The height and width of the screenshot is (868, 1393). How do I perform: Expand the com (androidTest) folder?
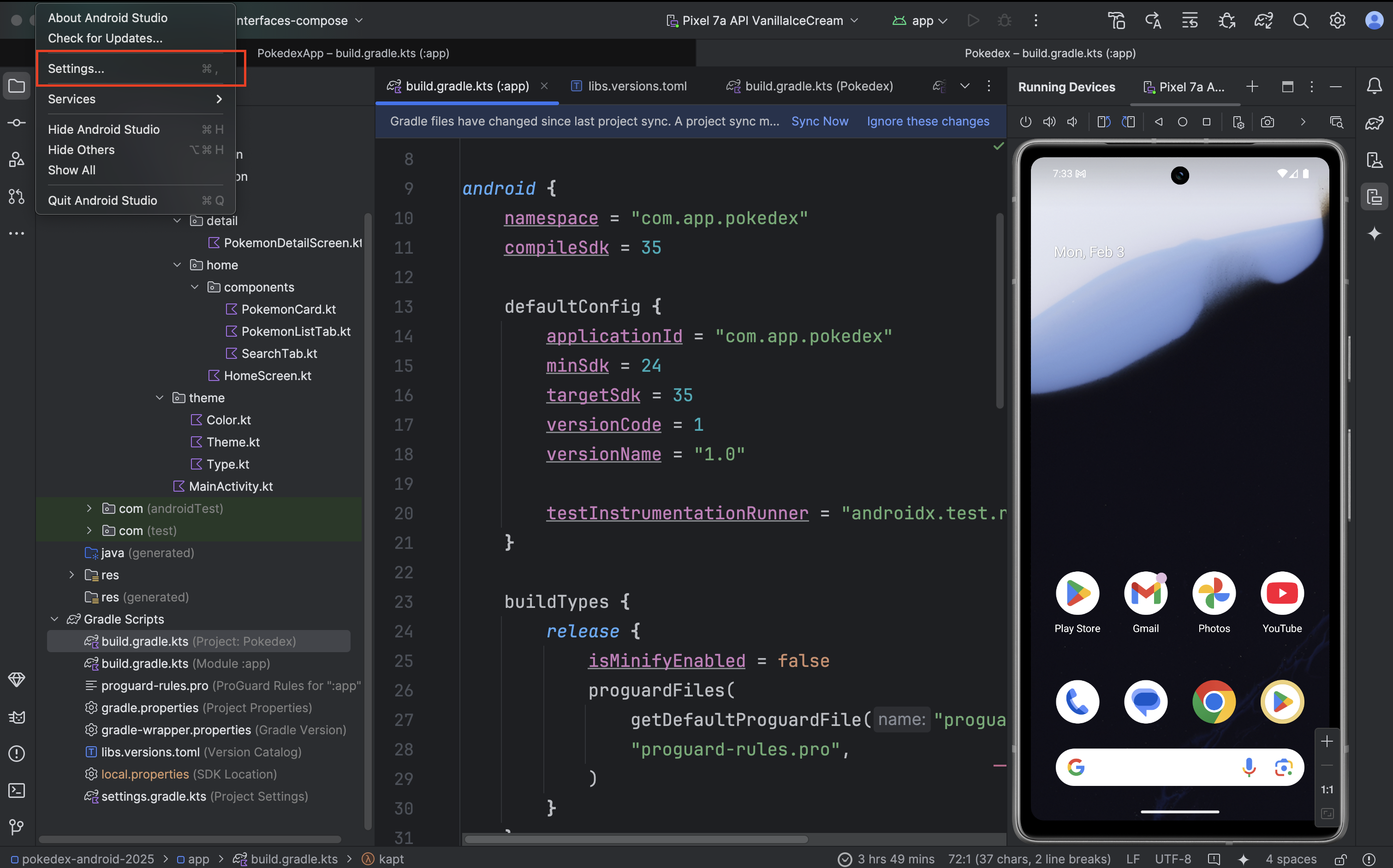pyautogui.click(x=89, y=508)
